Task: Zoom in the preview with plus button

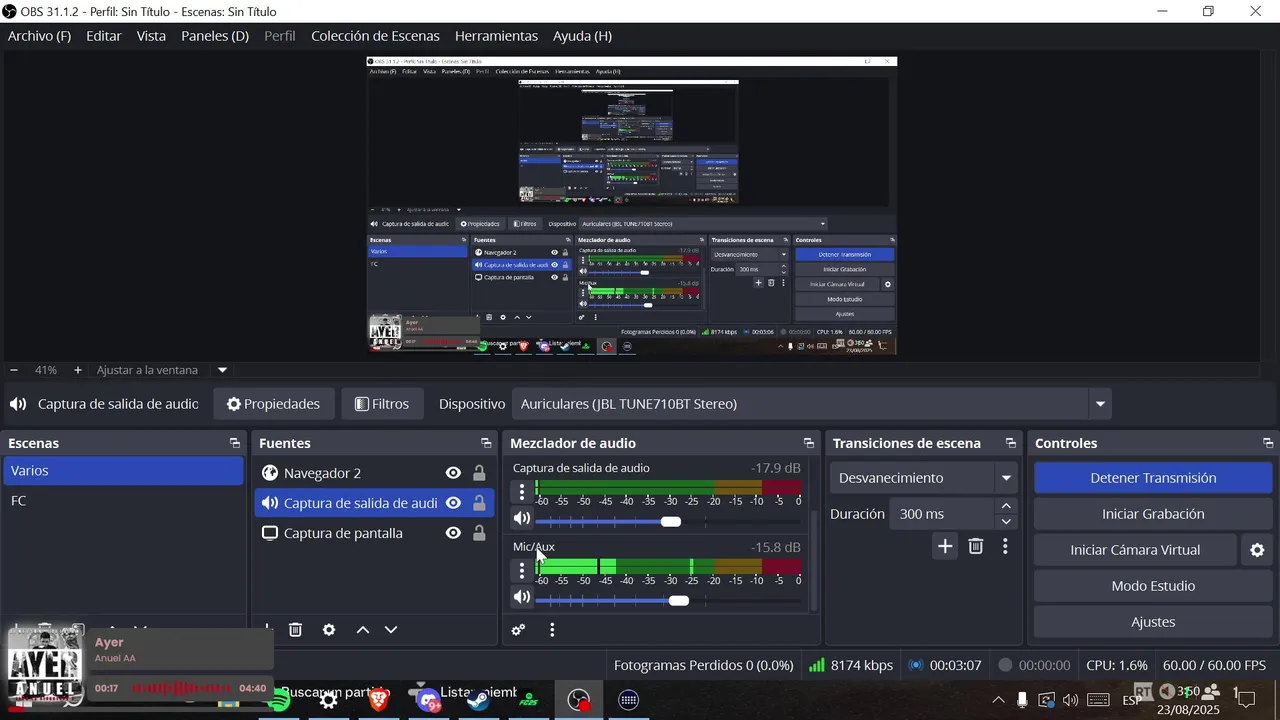Action: tap(78, 370)
